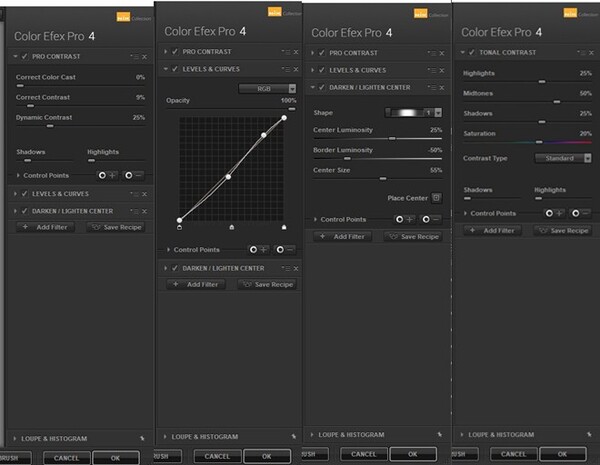
Task: Remove control point under expanded Pro Contrast settings
Action: click(x=134, y=175)
